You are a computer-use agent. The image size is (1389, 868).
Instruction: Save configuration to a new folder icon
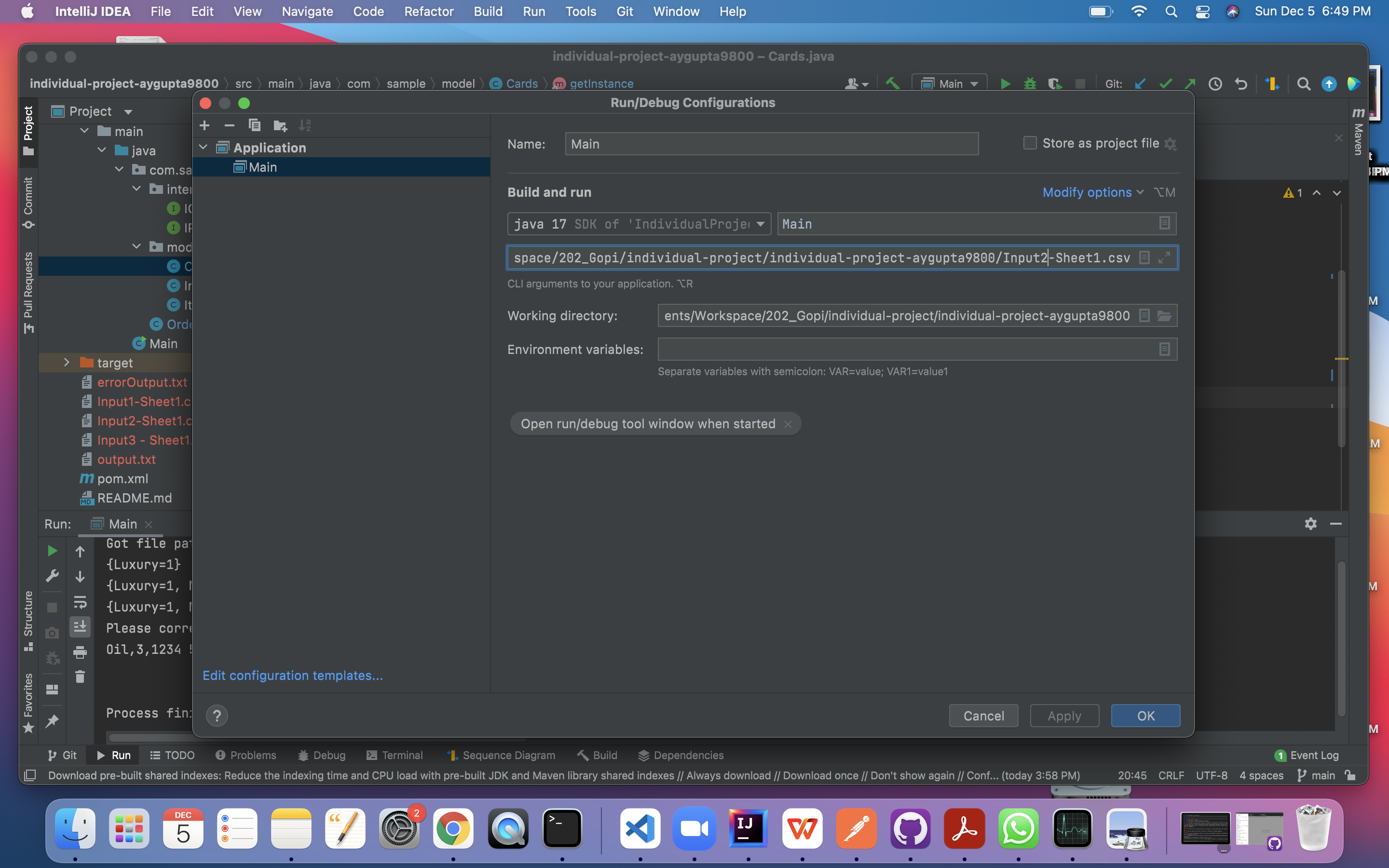click(280, 126)
